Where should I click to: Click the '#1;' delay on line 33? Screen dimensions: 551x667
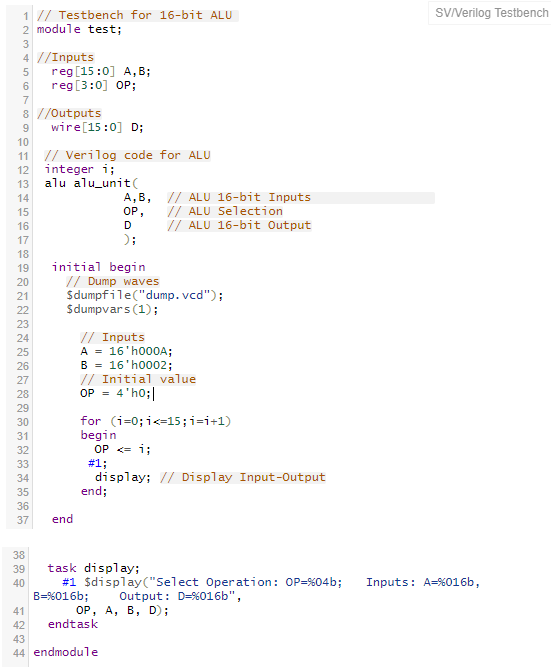pos(97,463)
